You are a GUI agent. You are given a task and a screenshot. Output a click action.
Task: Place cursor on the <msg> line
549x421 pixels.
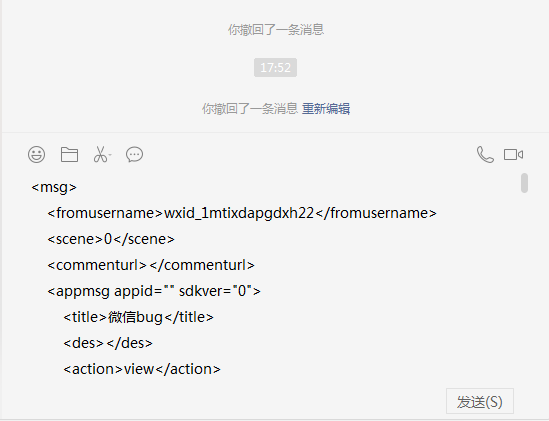point(54,187)
